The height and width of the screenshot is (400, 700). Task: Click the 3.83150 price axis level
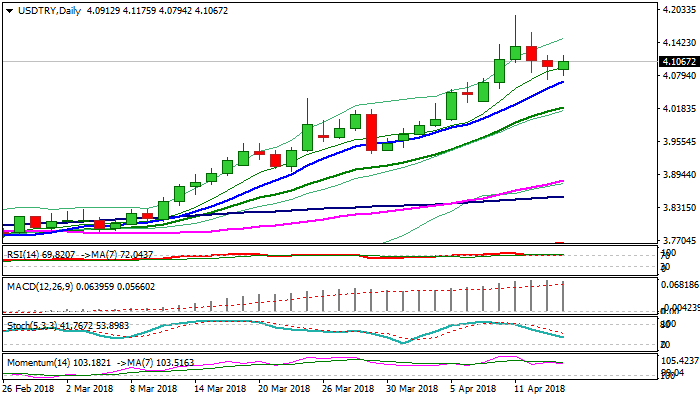679,208
